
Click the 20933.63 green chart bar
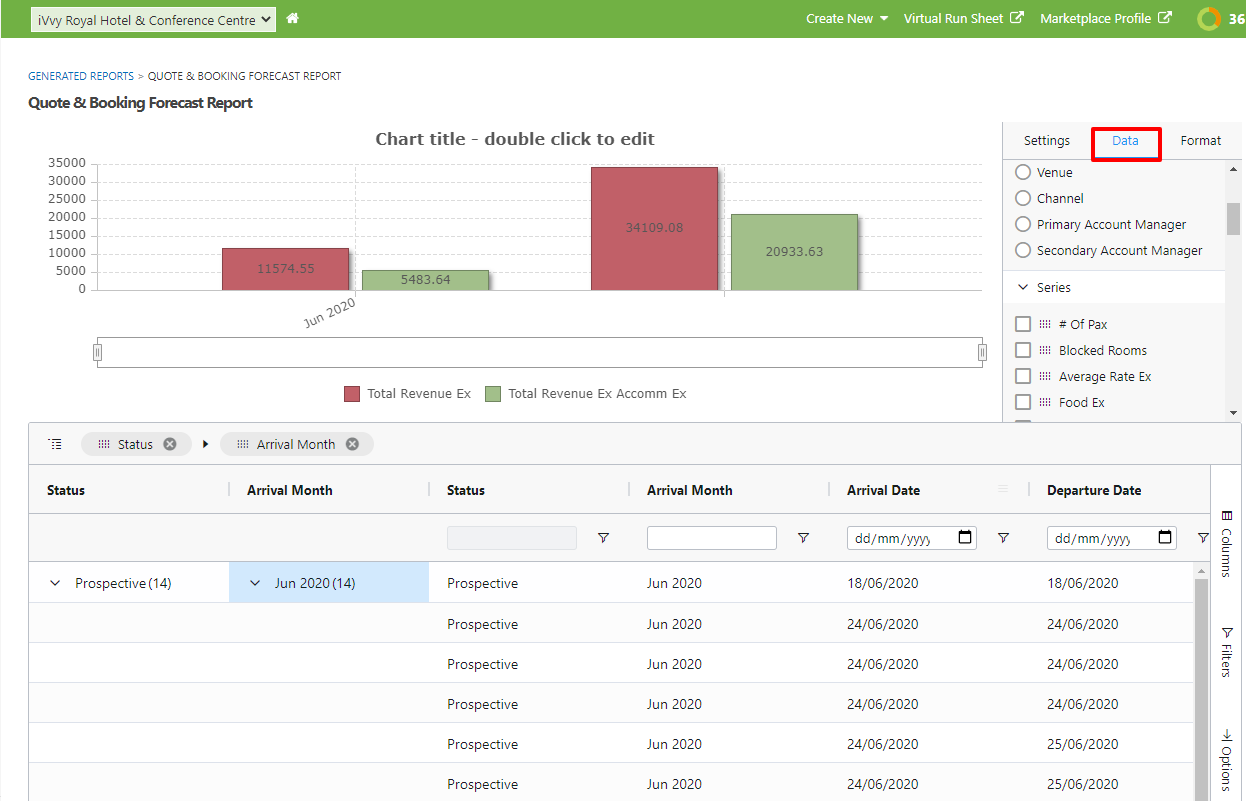[794, 252]
